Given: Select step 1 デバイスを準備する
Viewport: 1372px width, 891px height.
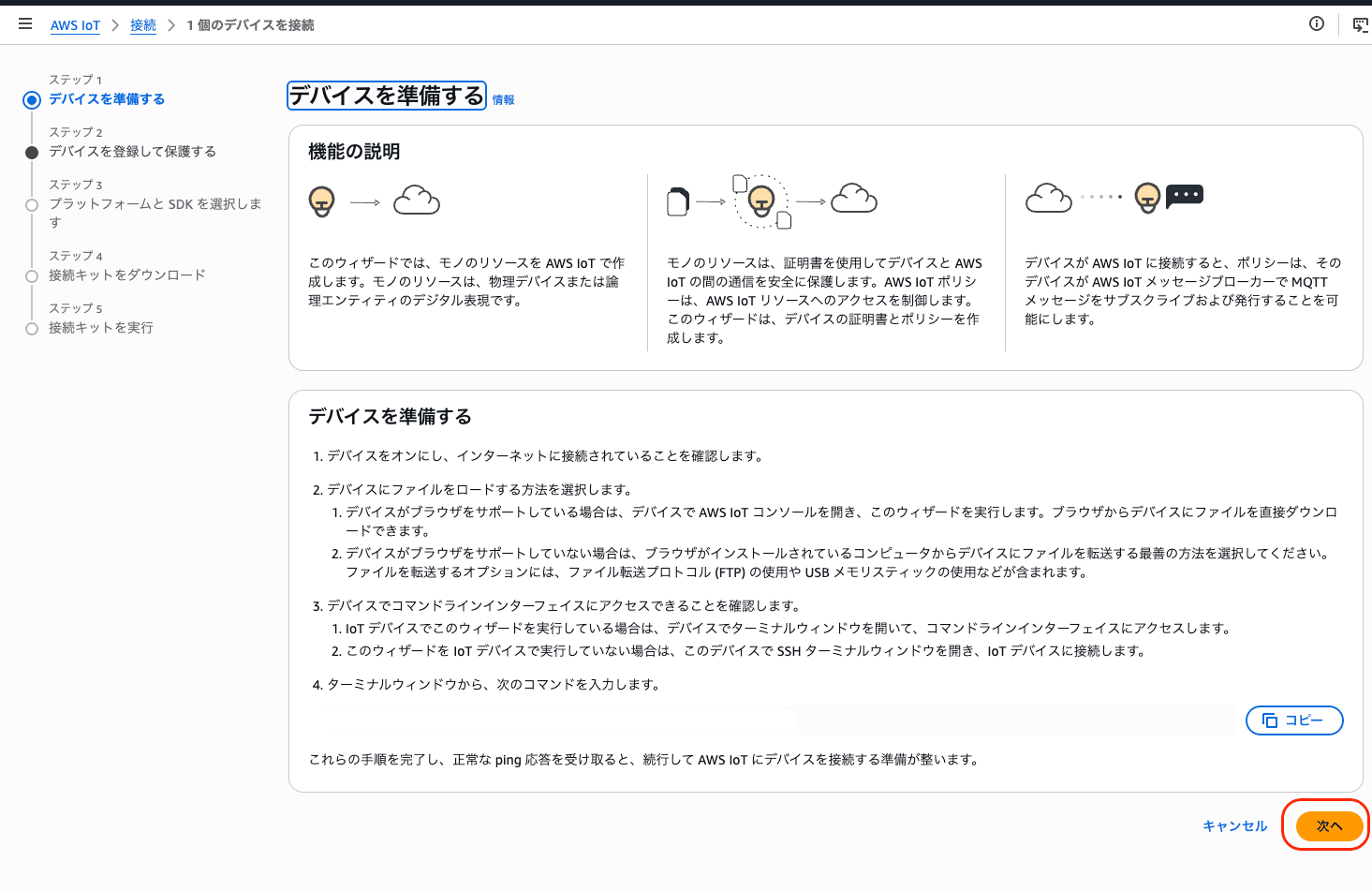Looking at the screenshot, I should (x=107, y=99).
